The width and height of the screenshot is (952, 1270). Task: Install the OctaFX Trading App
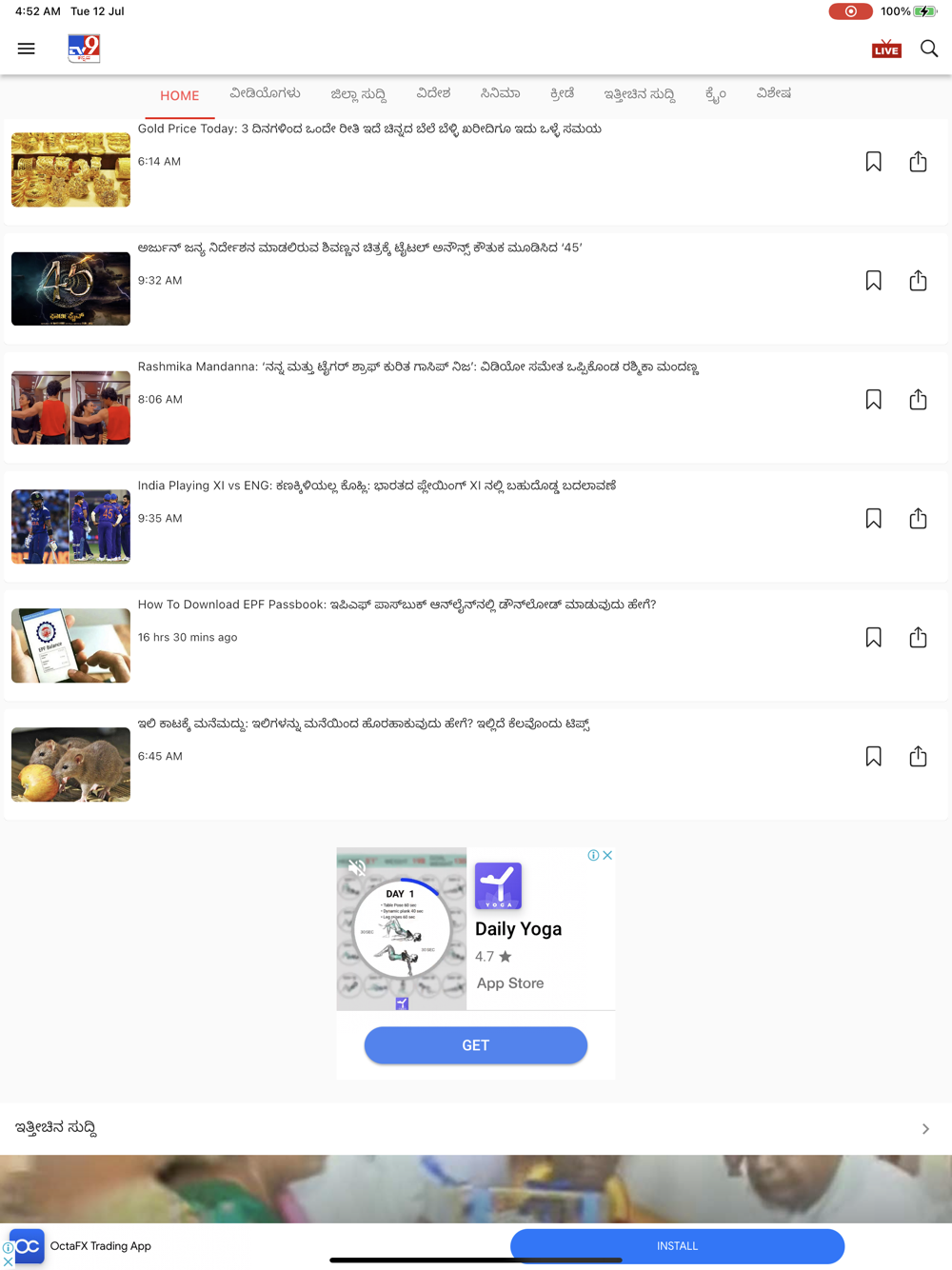point(677,1246)
